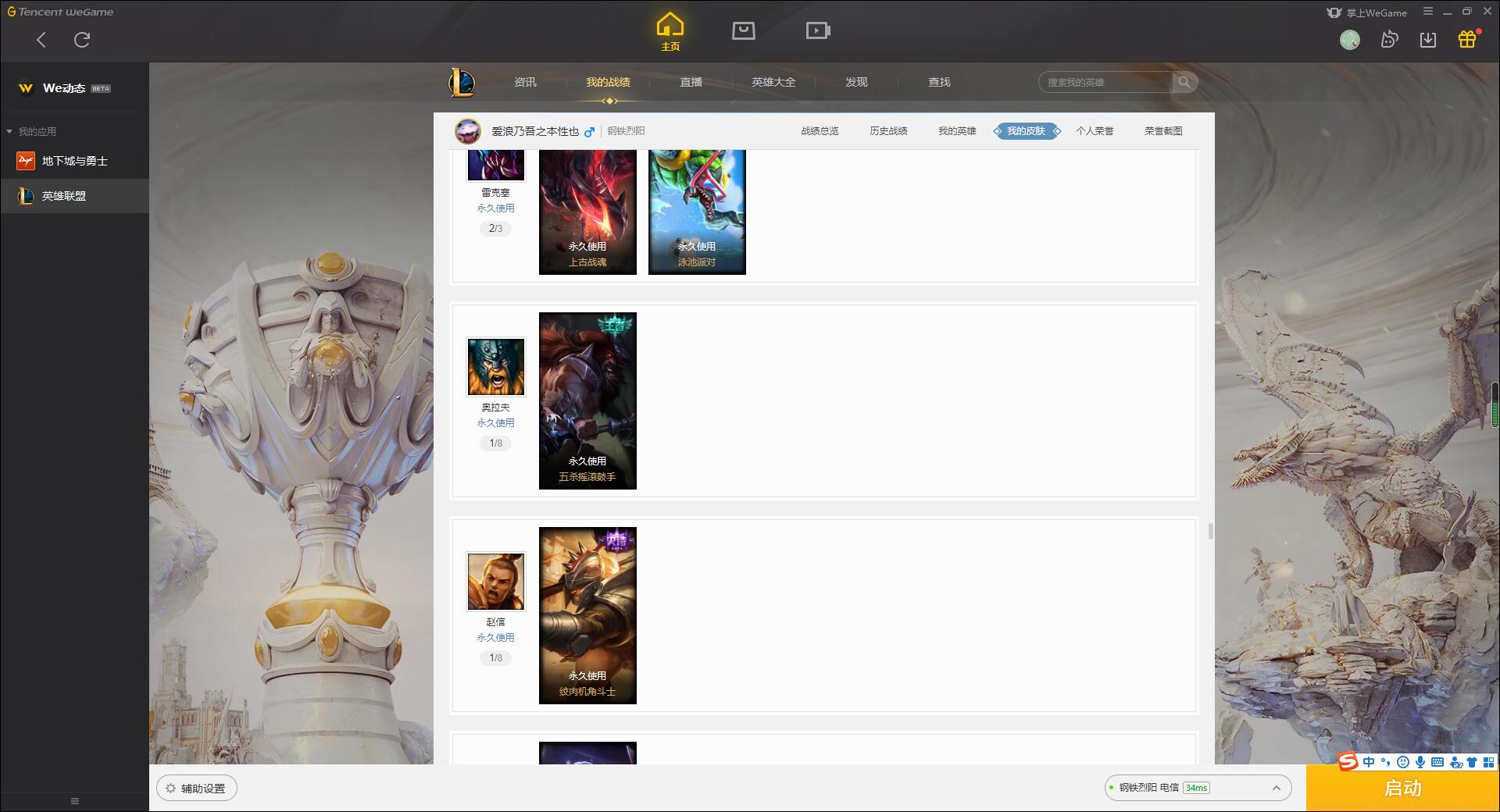Viewport: 1500px width, 812px height.
Task: Switch to 我的英雄 sub-tab
Action: tap(957, 131)
